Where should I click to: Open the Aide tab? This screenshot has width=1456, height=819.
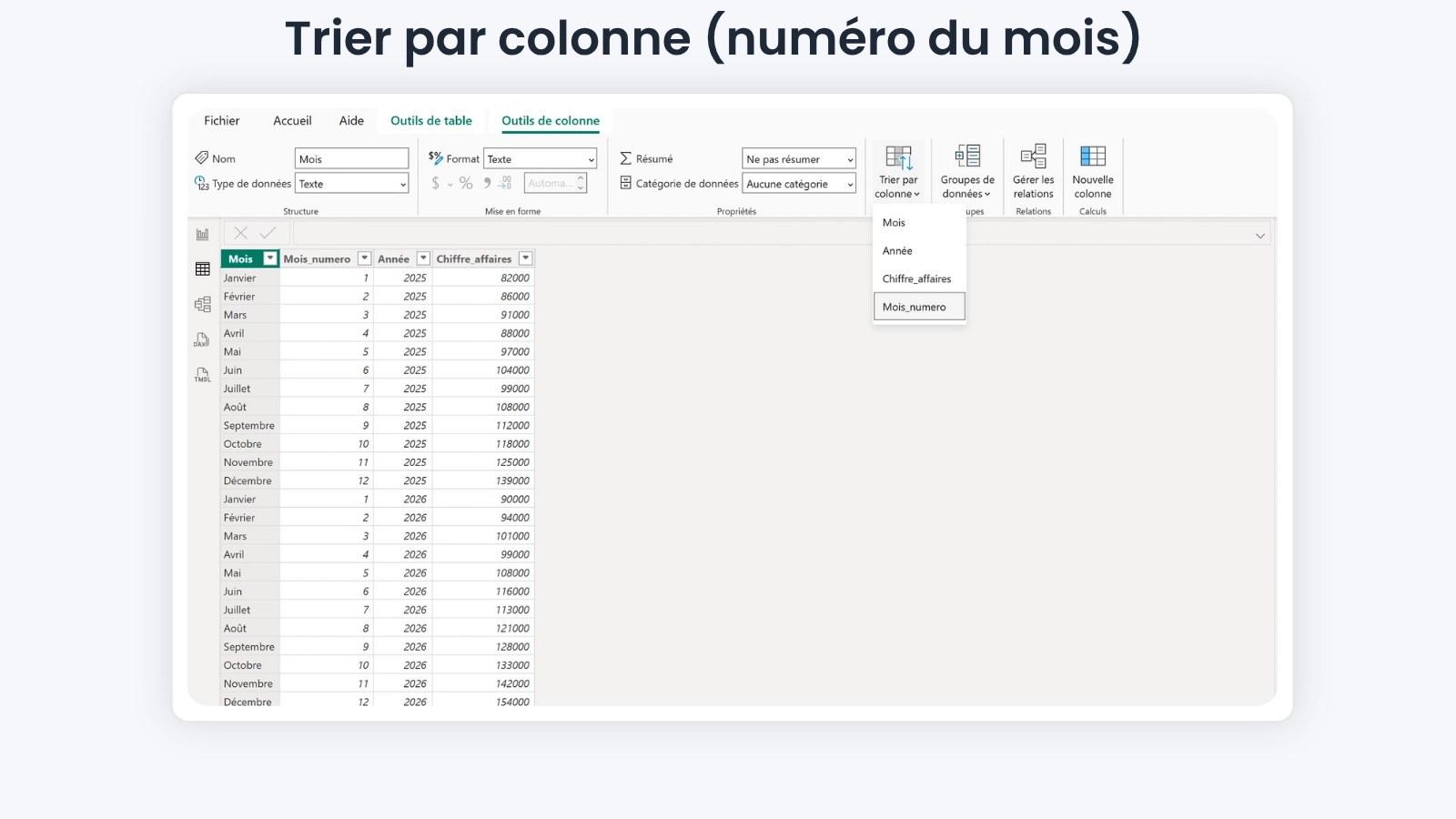click(351, 120)
